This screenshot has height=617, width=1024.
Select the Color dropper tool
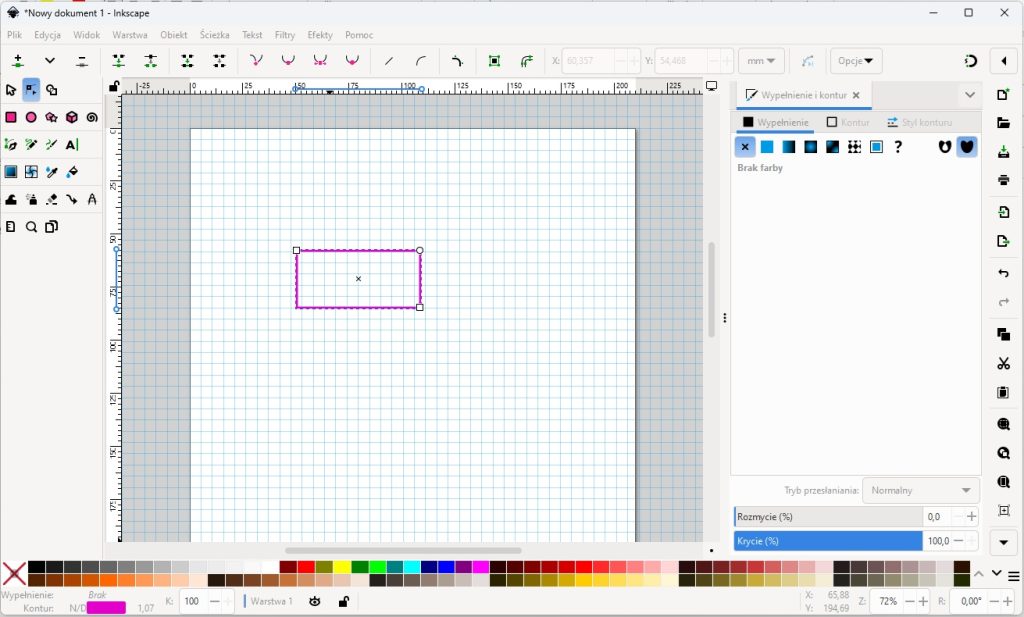tap(52, 172)
